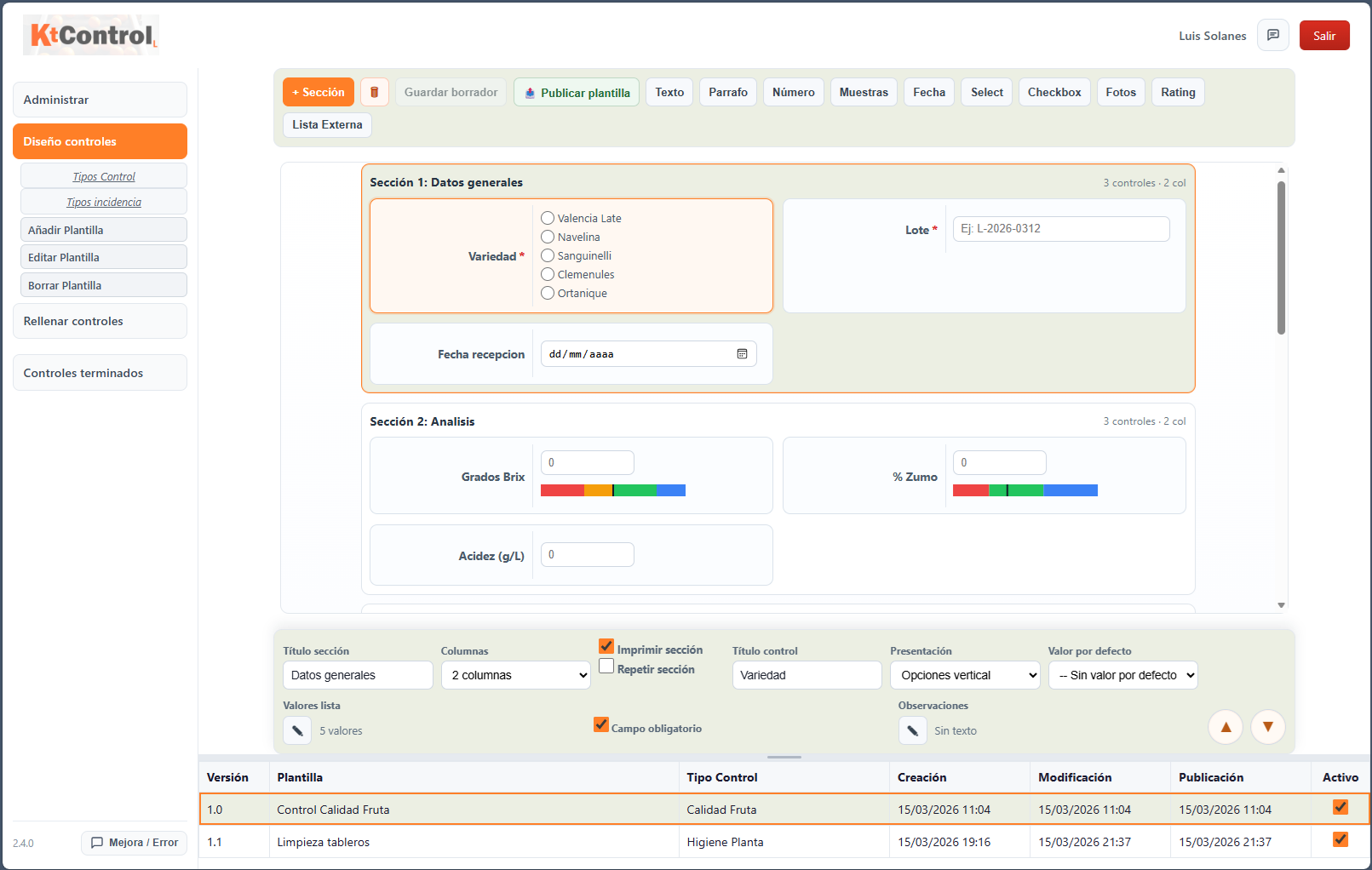Click the red trash delete icon

click(x=374, y=92)
